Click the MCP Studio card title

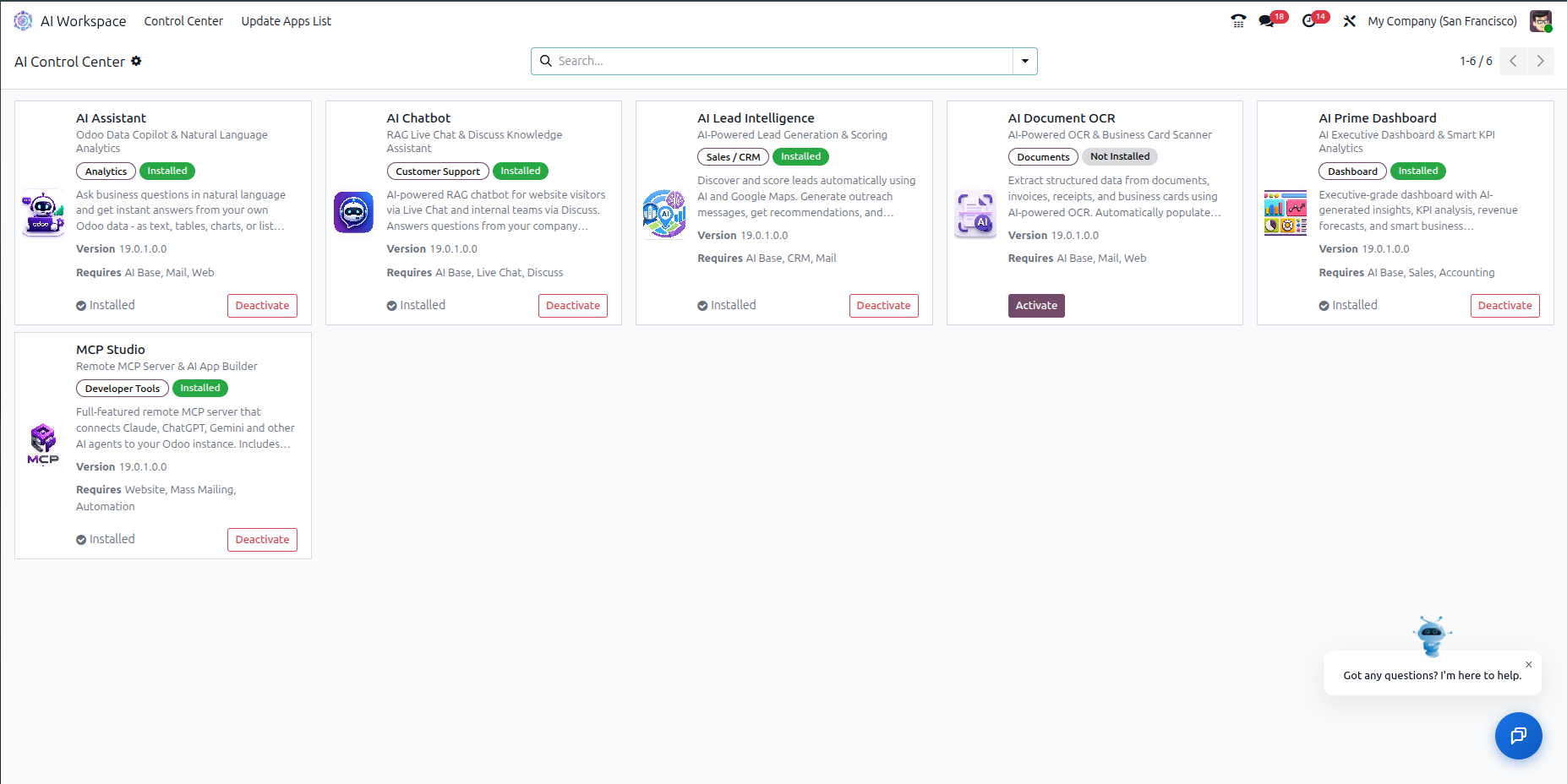click(x=111, y=350)
